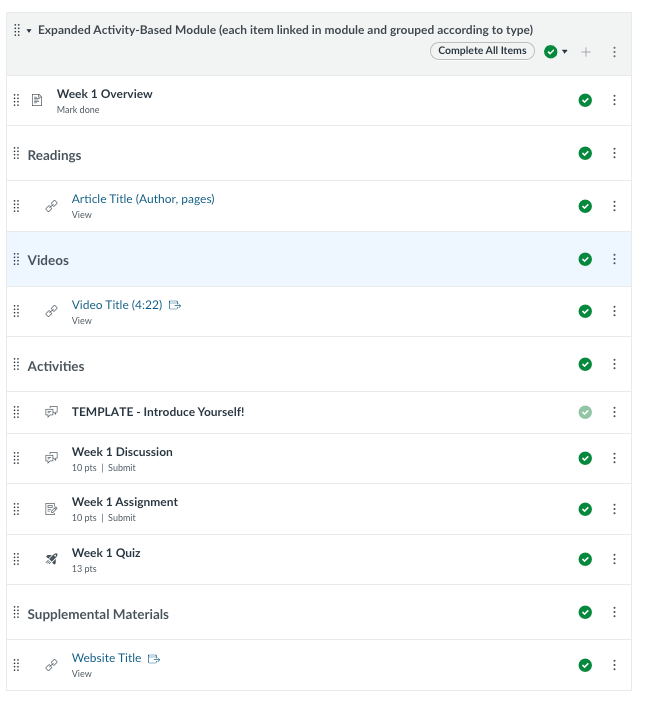Click the Complete All Items button
Image resolution: width=646 pixels, height=714 pixels.
(x=482, y=51)
